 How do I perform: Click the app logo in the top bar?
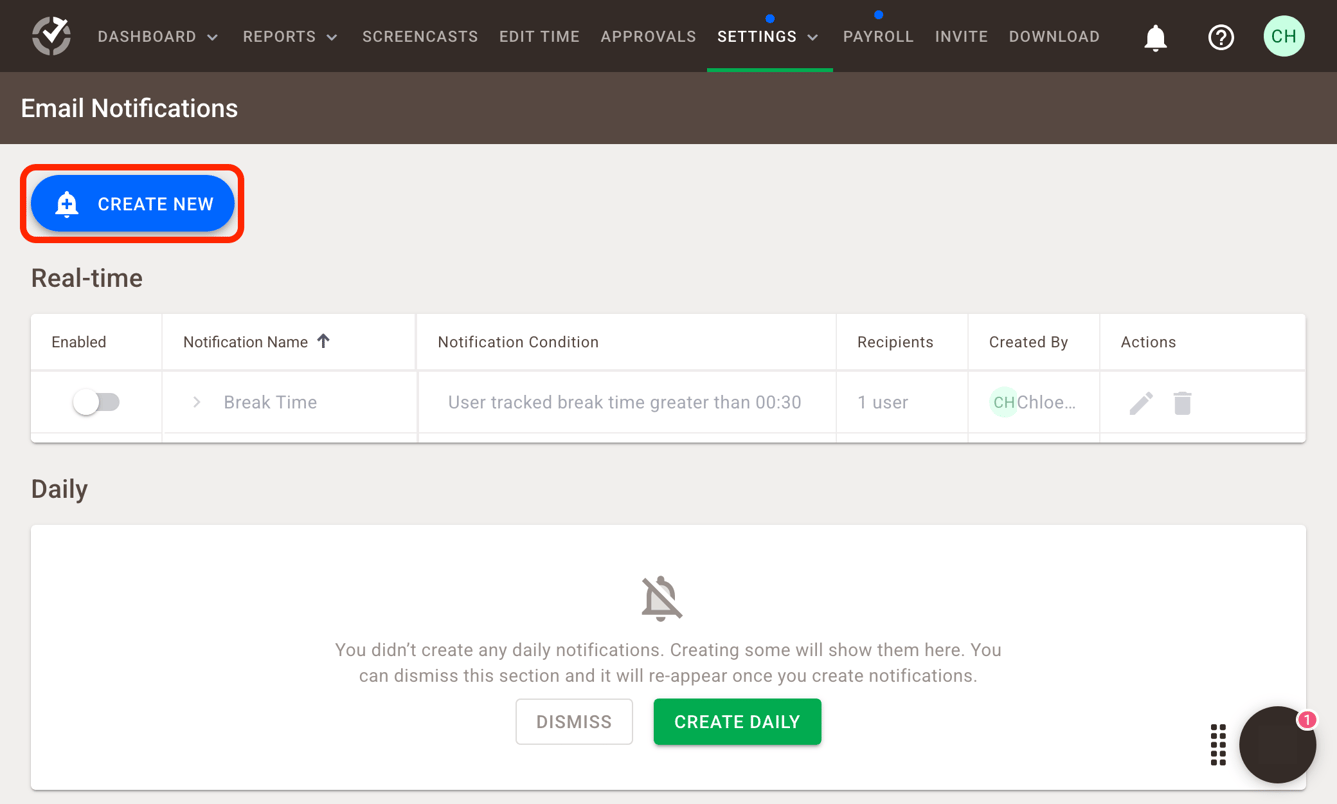tap(51, 36)
